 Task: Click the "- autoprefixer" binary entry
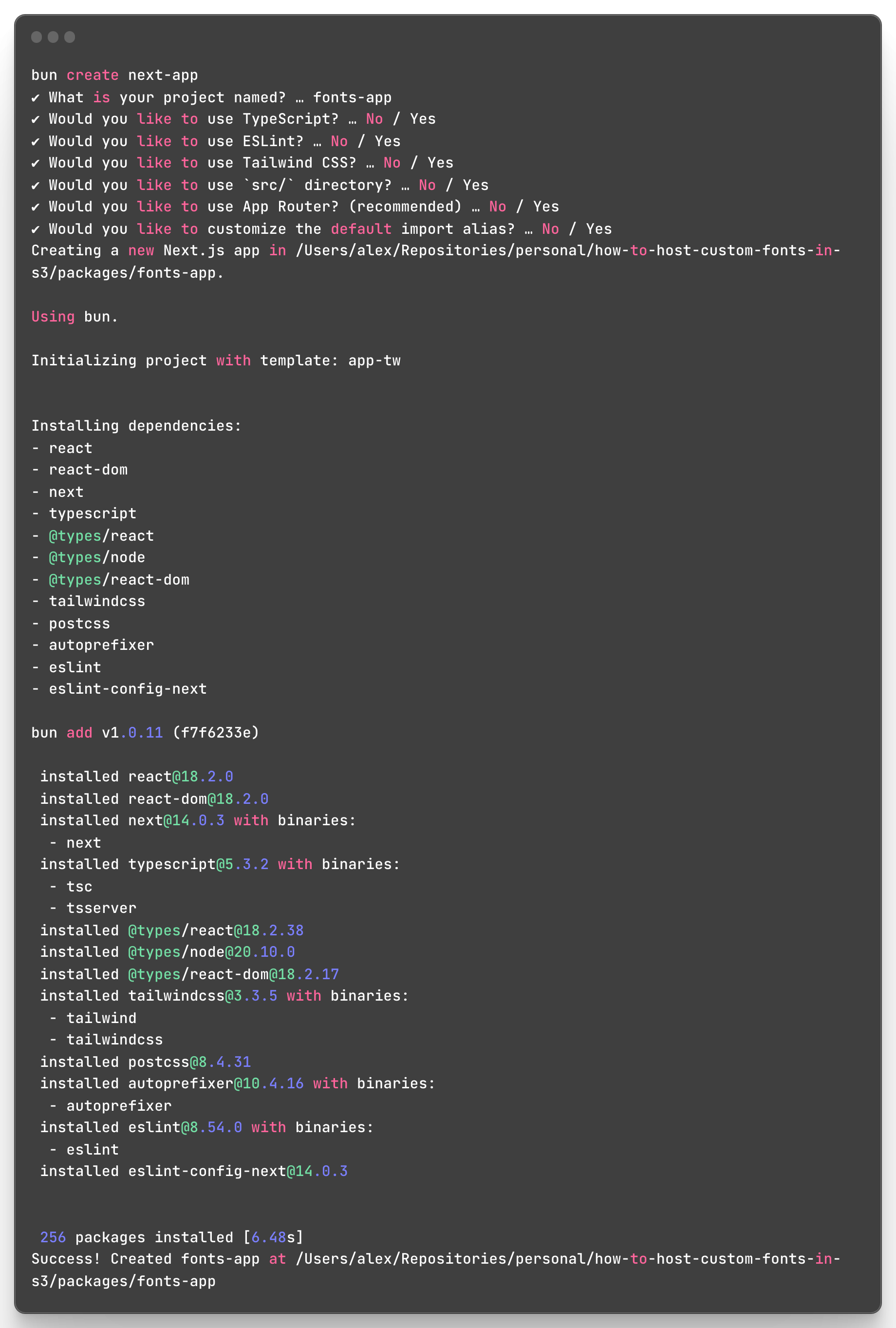coord(110,1106)
